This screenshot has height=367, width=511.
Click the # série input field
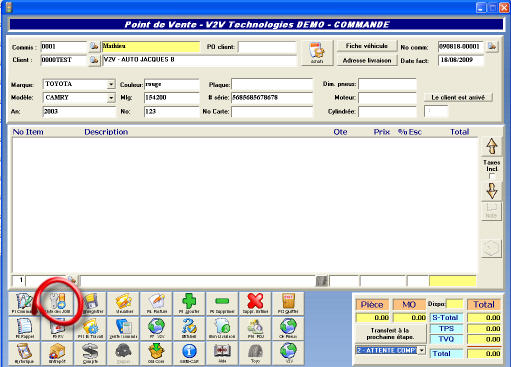coord(272,98)
